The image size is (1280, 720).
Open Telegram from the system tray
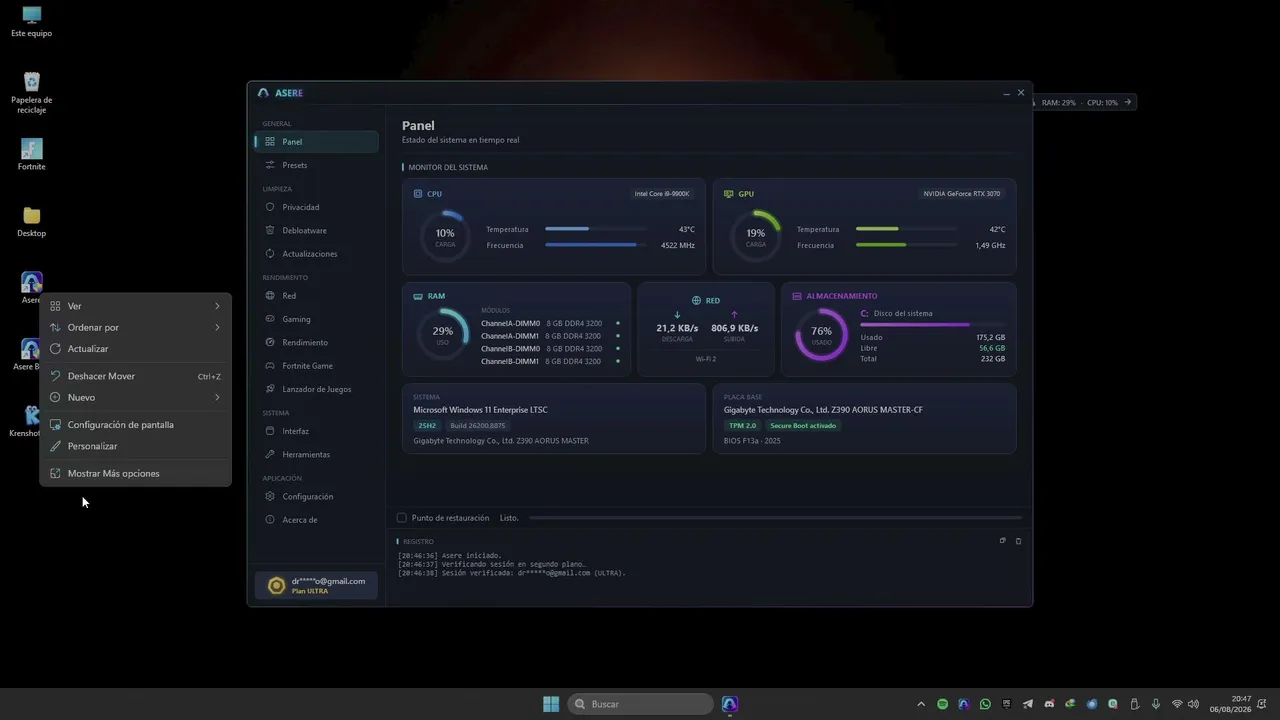click(1028, 704)
